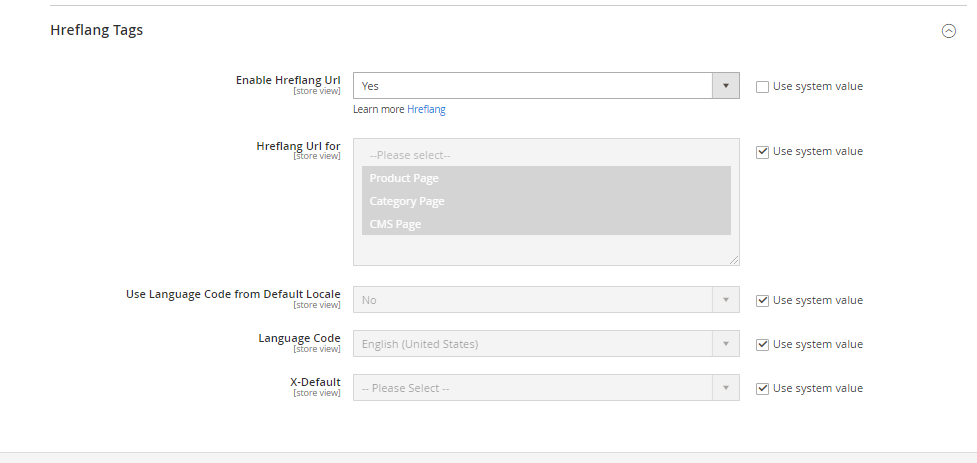Collapse the Hreflang Tags section using the circle arrow

tap(948, 31)
